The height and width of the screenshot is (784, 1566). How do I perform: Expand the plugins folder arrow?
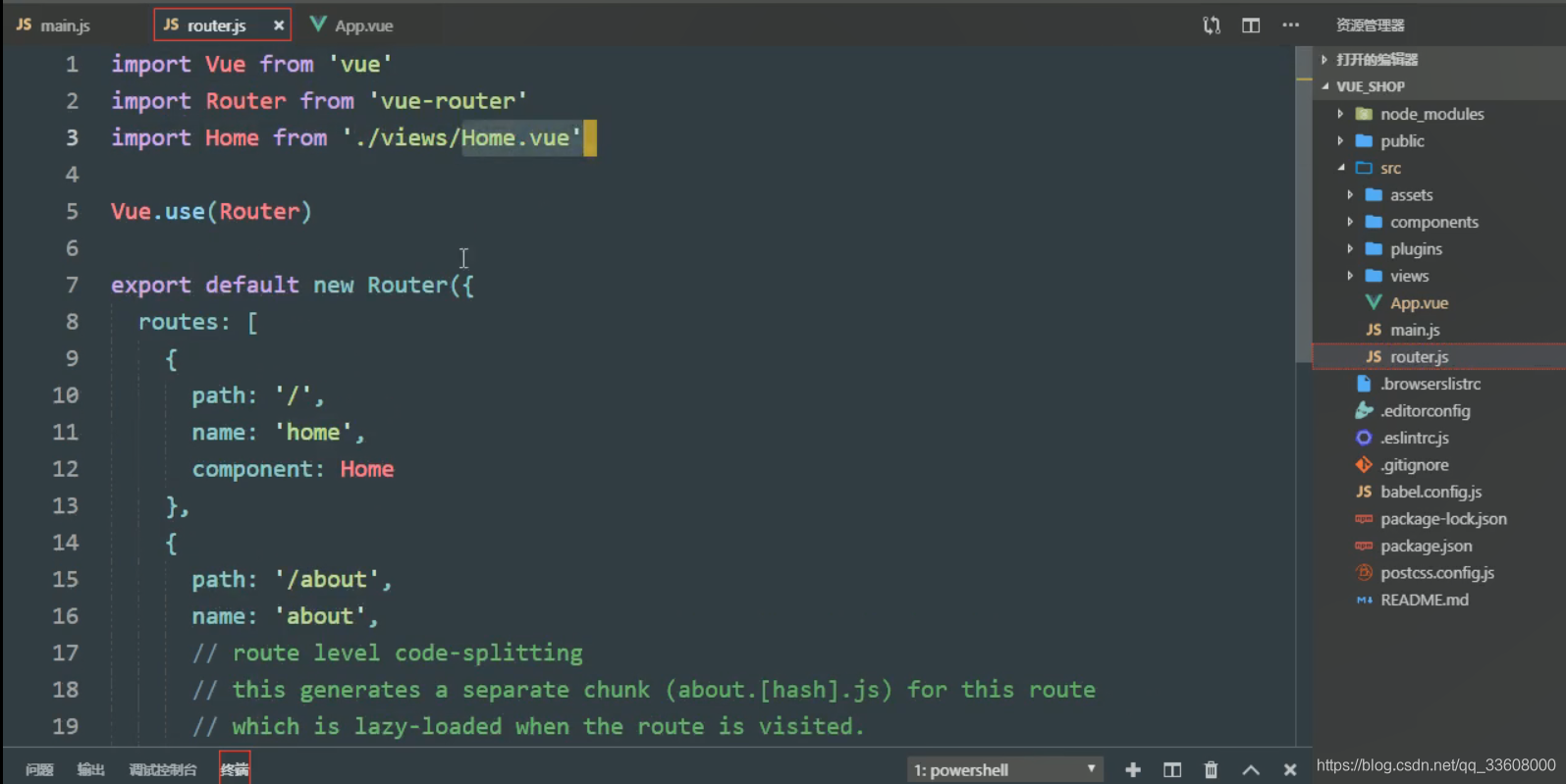click(1350, 249)
